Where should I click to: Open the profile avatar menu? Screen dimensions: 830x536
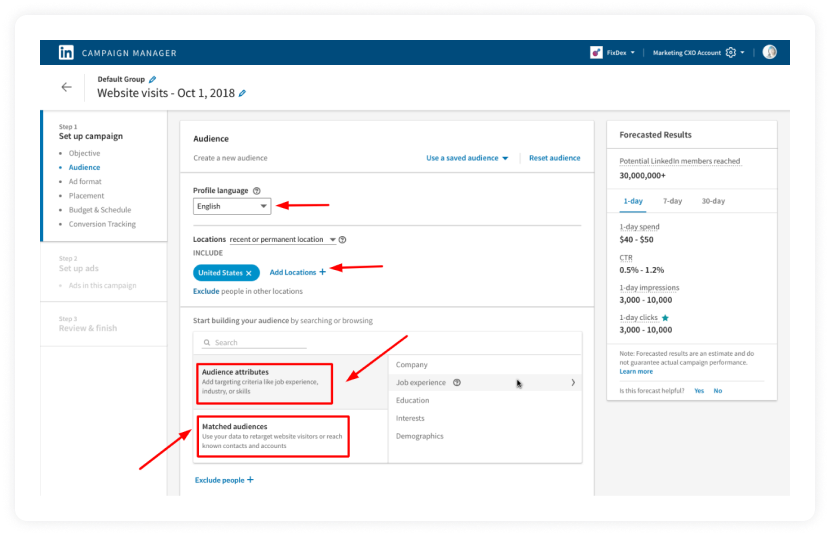(770, 52)
